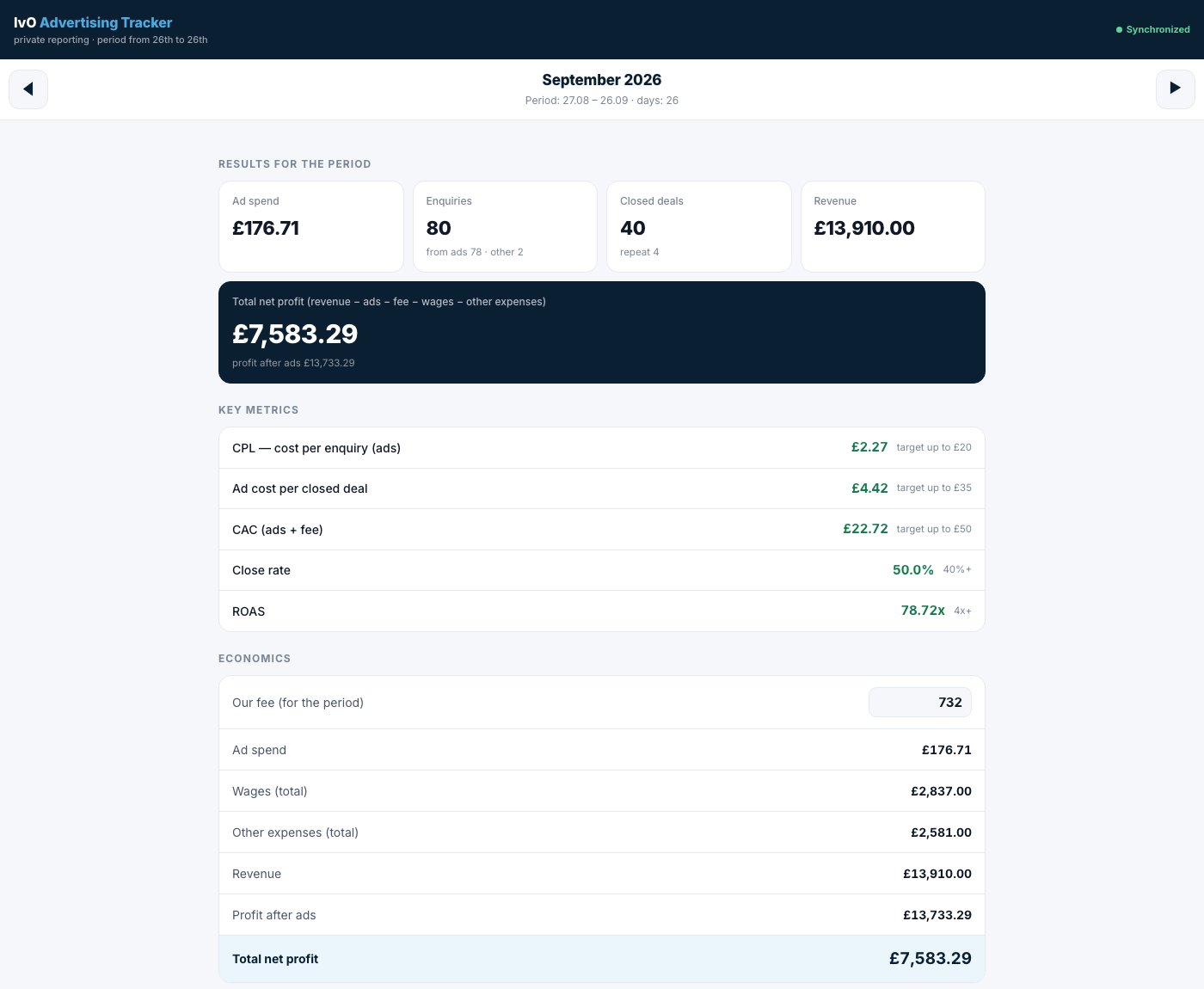Select the 'Period: 27.08 – 26.09 · days: 26' line
Viewport: 1204px width, 989px height.
click(x=602, y=101)
